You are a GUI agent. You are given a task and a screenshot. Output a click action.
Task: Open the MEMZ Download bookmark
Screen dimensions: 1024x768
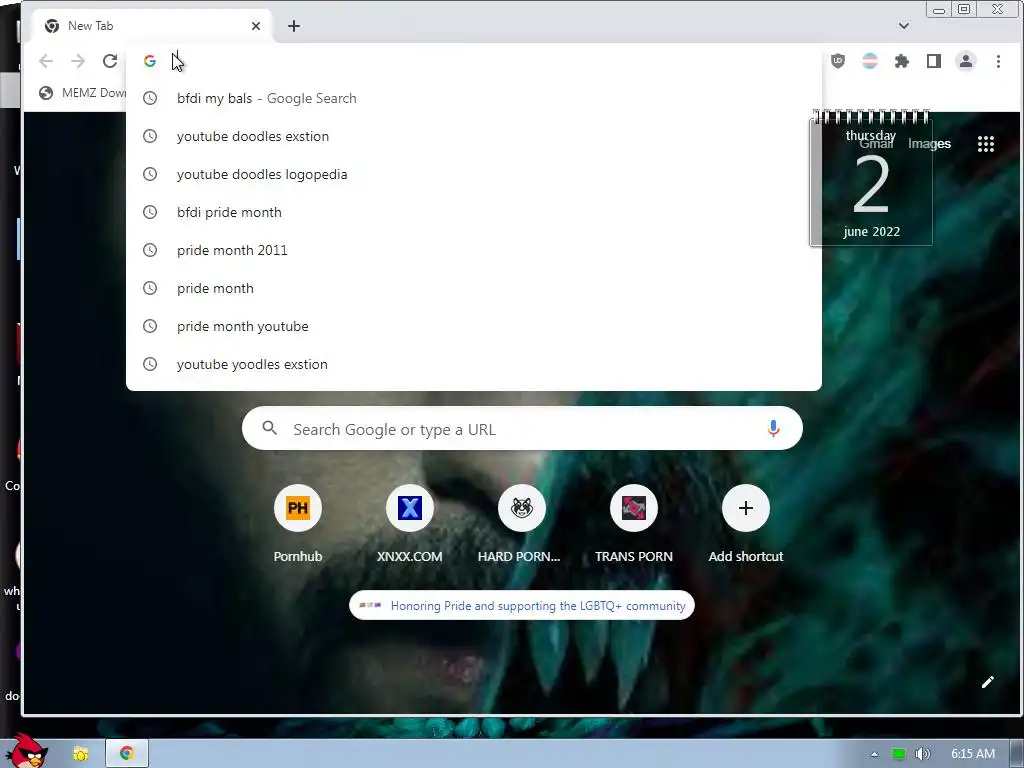point(82,93)
